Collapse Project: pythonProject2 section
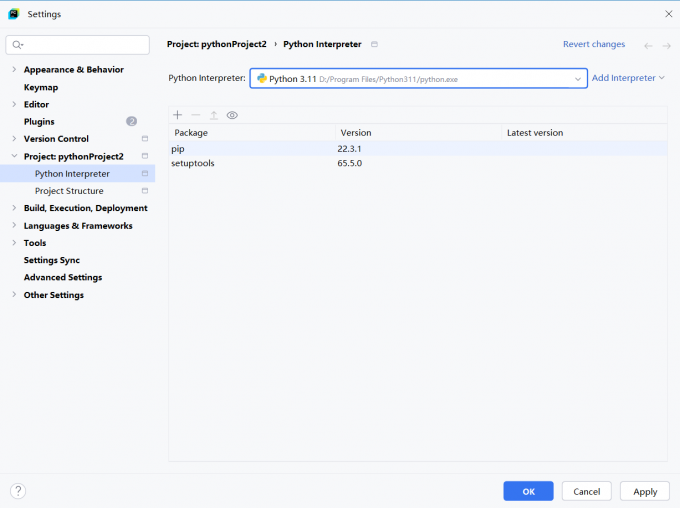Screen dimensions: 680x508 tap(14, 156)
